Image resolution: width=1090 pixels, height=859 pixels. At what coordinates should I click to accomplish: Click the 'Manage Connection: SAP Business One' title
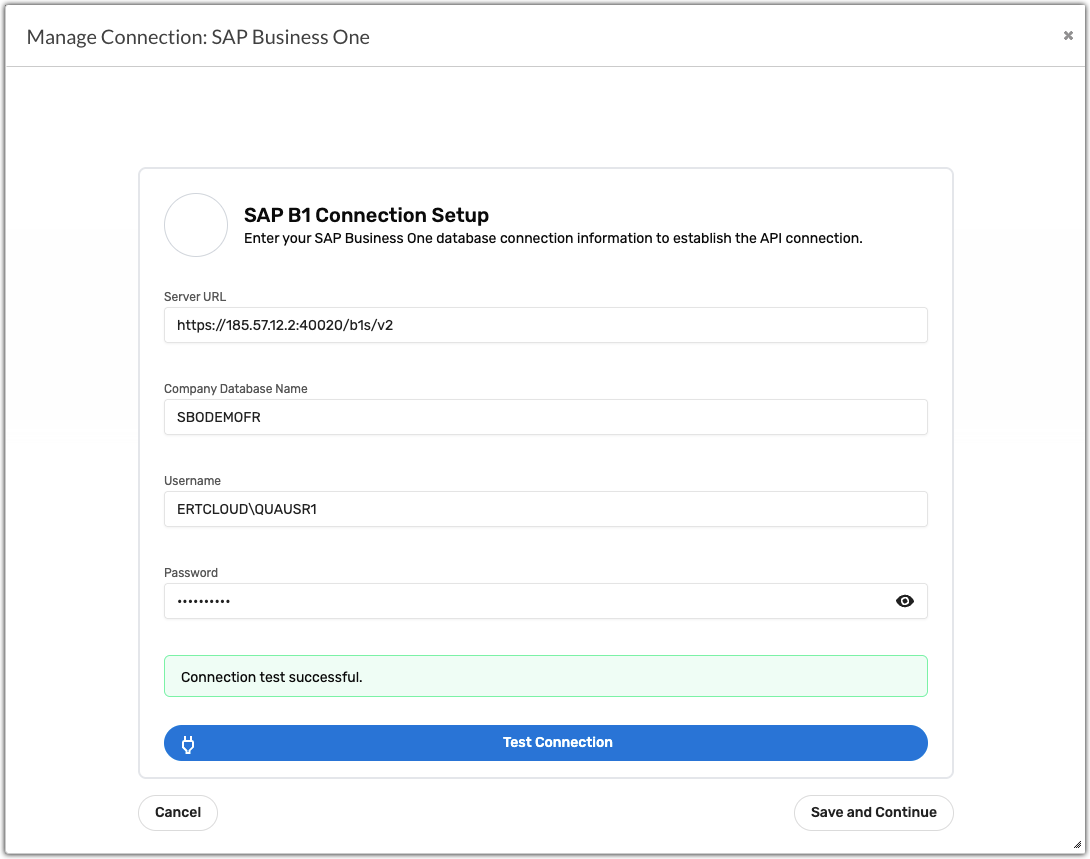pos(198,37)
